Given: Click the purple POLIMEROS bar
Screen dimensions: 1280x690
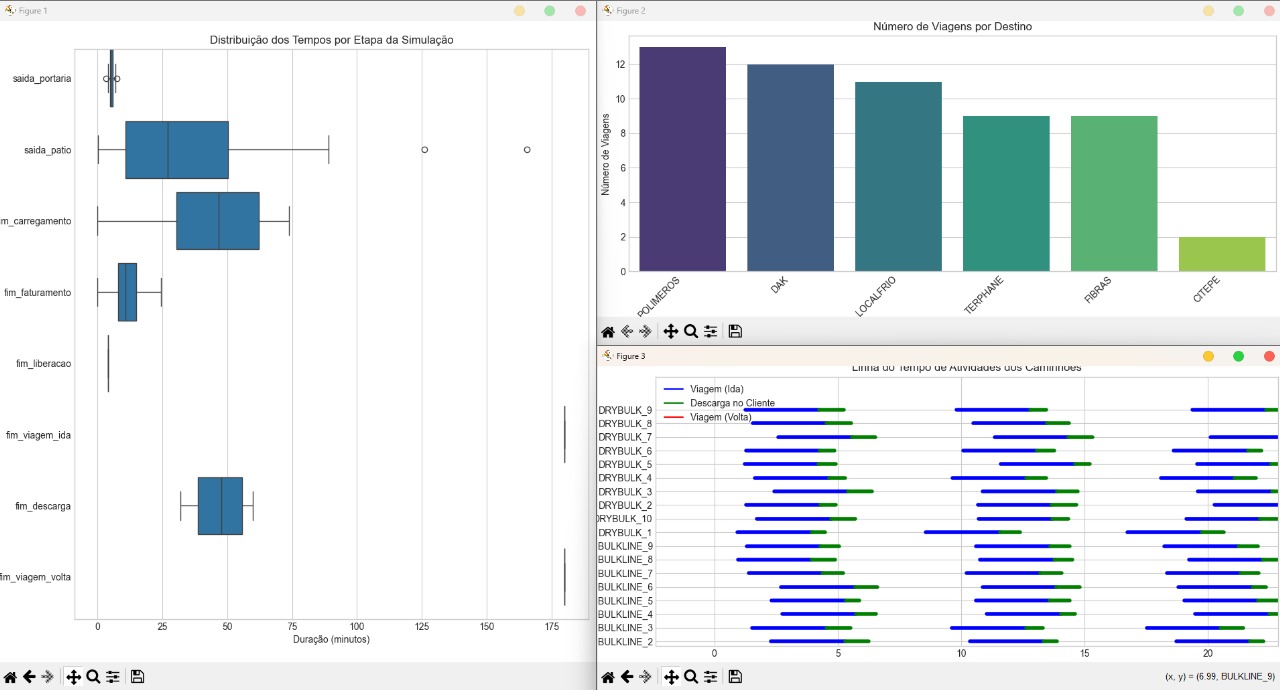Looking at the screenshot, I should (x=682, y=158).
